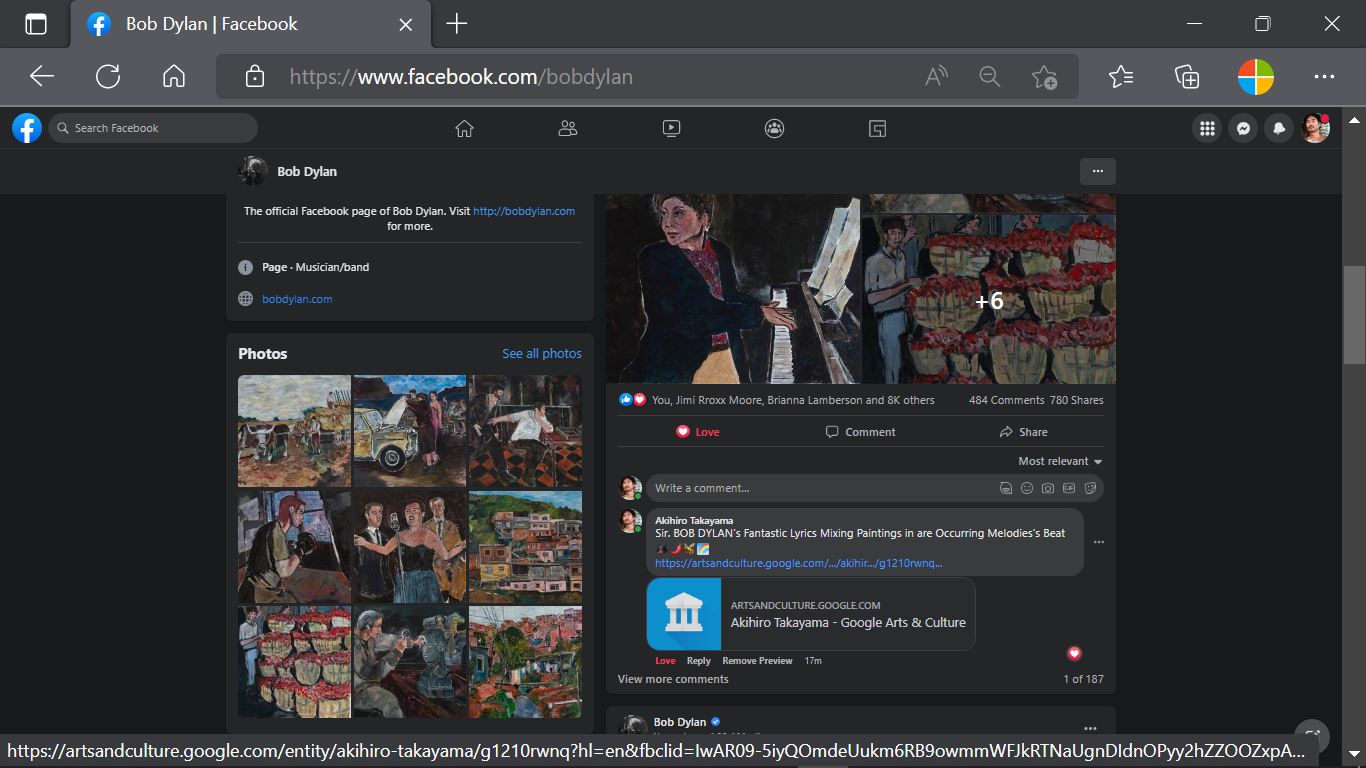The height and width of the screenshot is (768, 1366).
Task: Open the Facebook Home feed icon
Action: (x=464, y=128)
